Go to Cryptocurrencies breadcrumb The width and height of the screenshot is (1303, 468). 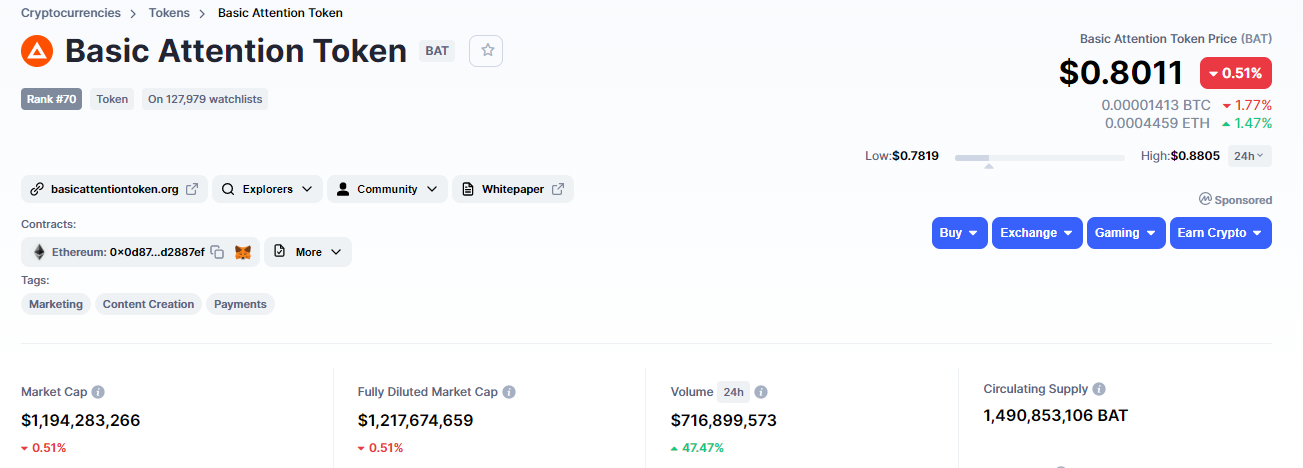click(x=70, y=13)
